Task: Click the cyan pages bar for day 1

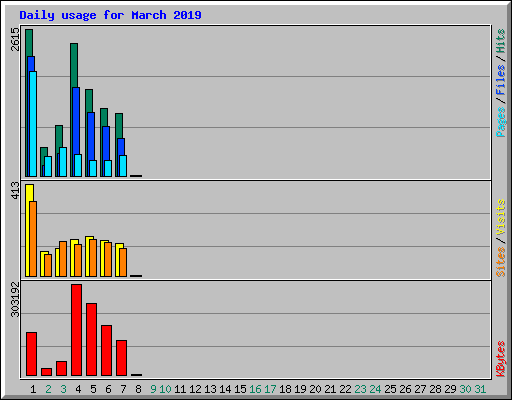Action: (33, 124)
